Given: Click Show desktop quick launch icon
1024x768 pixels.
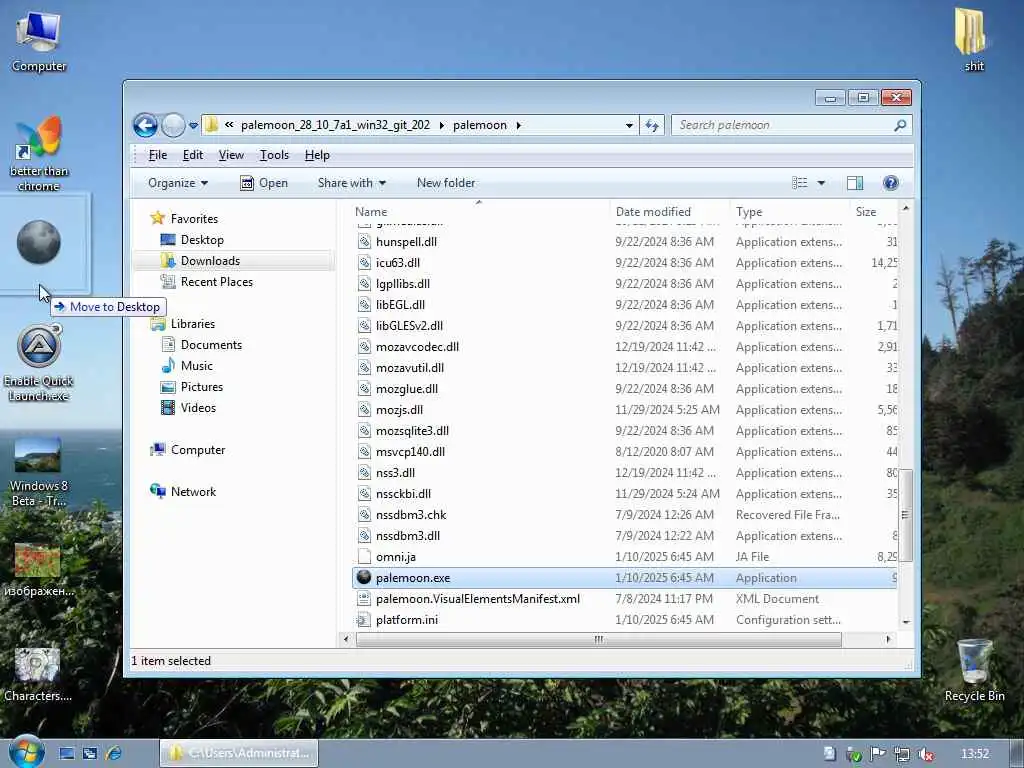Looking at the screenshot, I should tap(67, 753).
